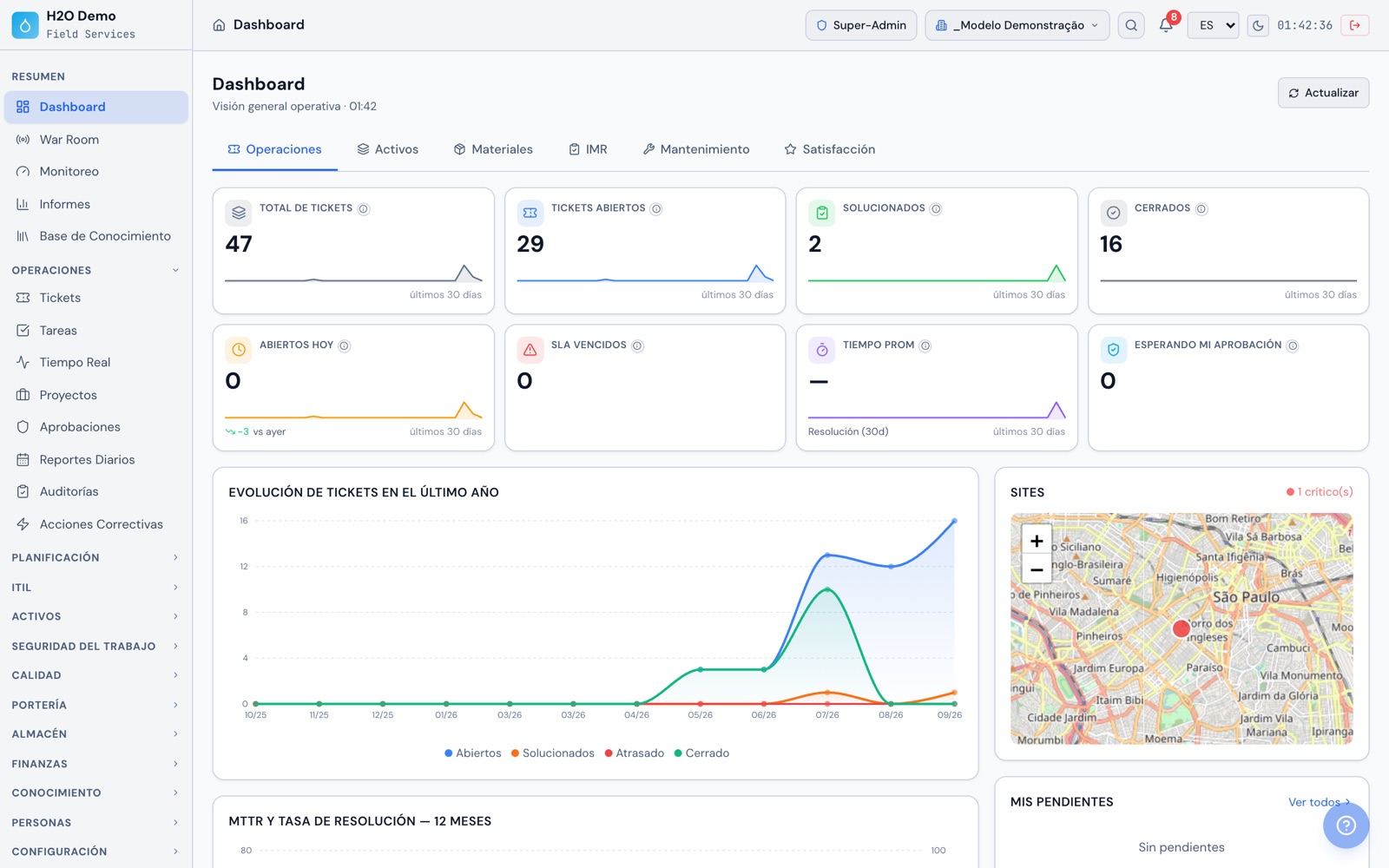This screenshot has height=868, width=1389.
Task: Toggle dark mode moon icon
Action: click(x=1258, y=25)
